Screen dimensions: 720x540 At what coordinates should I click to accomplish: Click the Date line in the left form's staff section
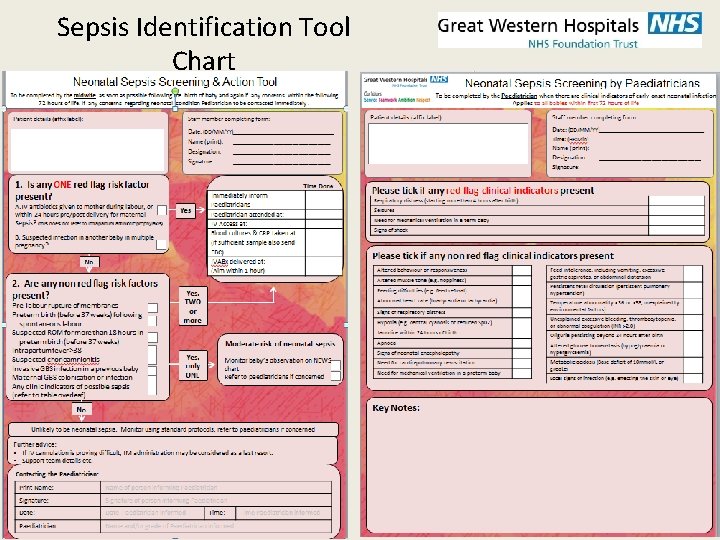click(x=283, y=132)
